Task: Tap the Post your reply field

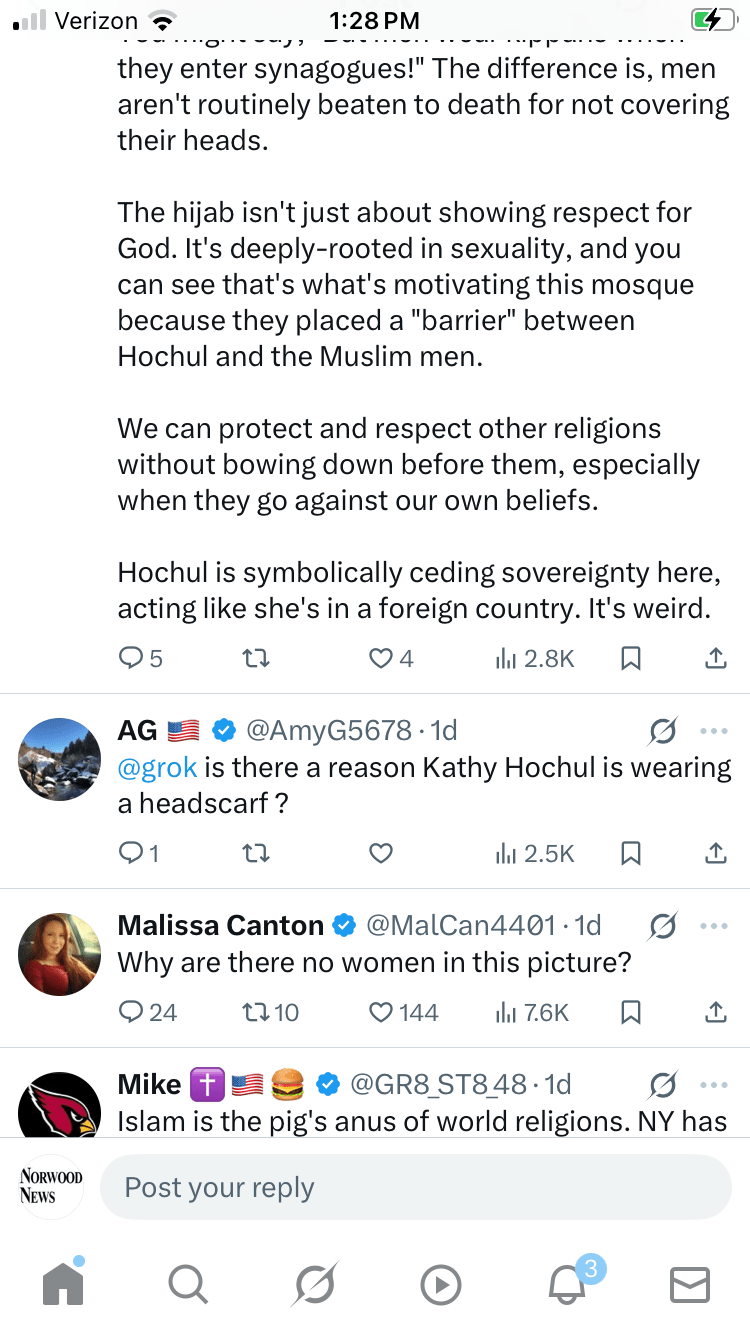Action: [415, 1188]
